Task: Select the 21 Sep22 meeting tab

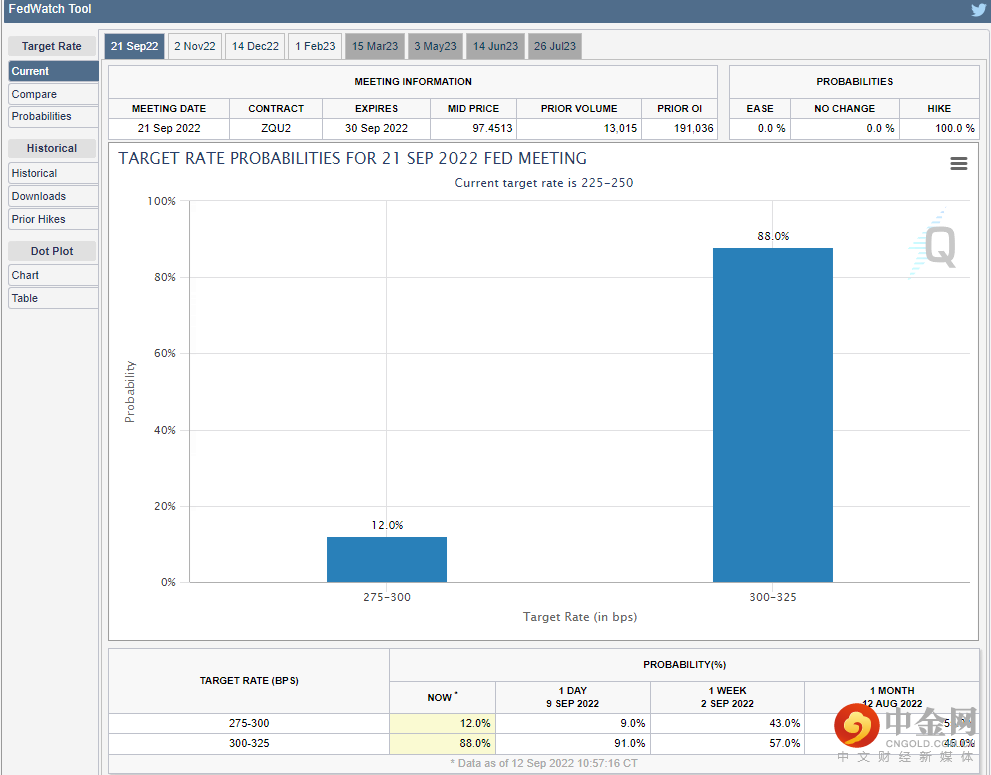Action: (x=134, y=46)
